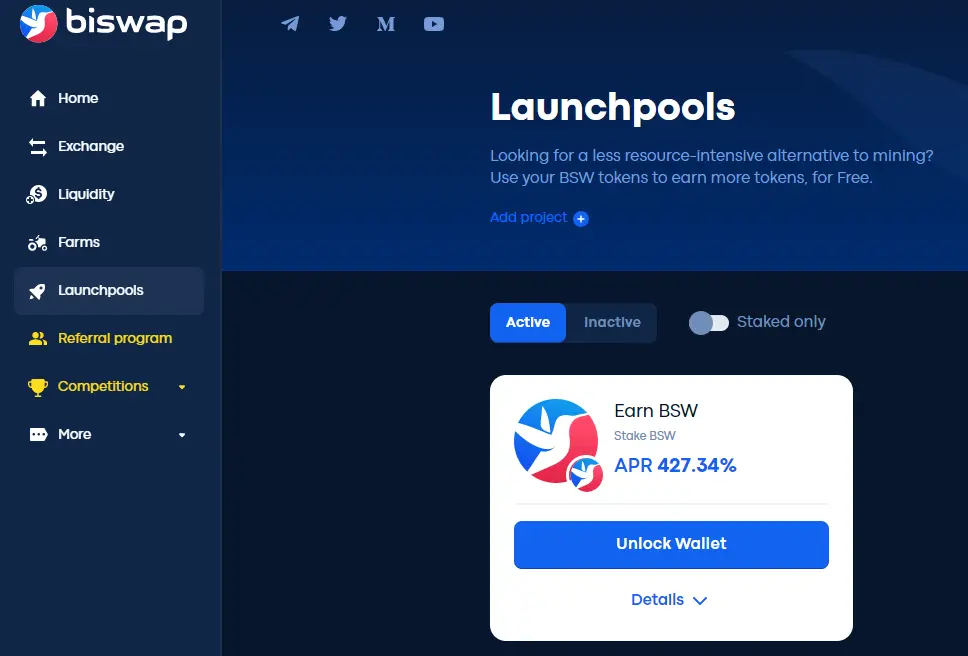Open the YouTube icon in header
Image resolution: width=968 pixels, height=656 pixels.
[x=434, y=23]
